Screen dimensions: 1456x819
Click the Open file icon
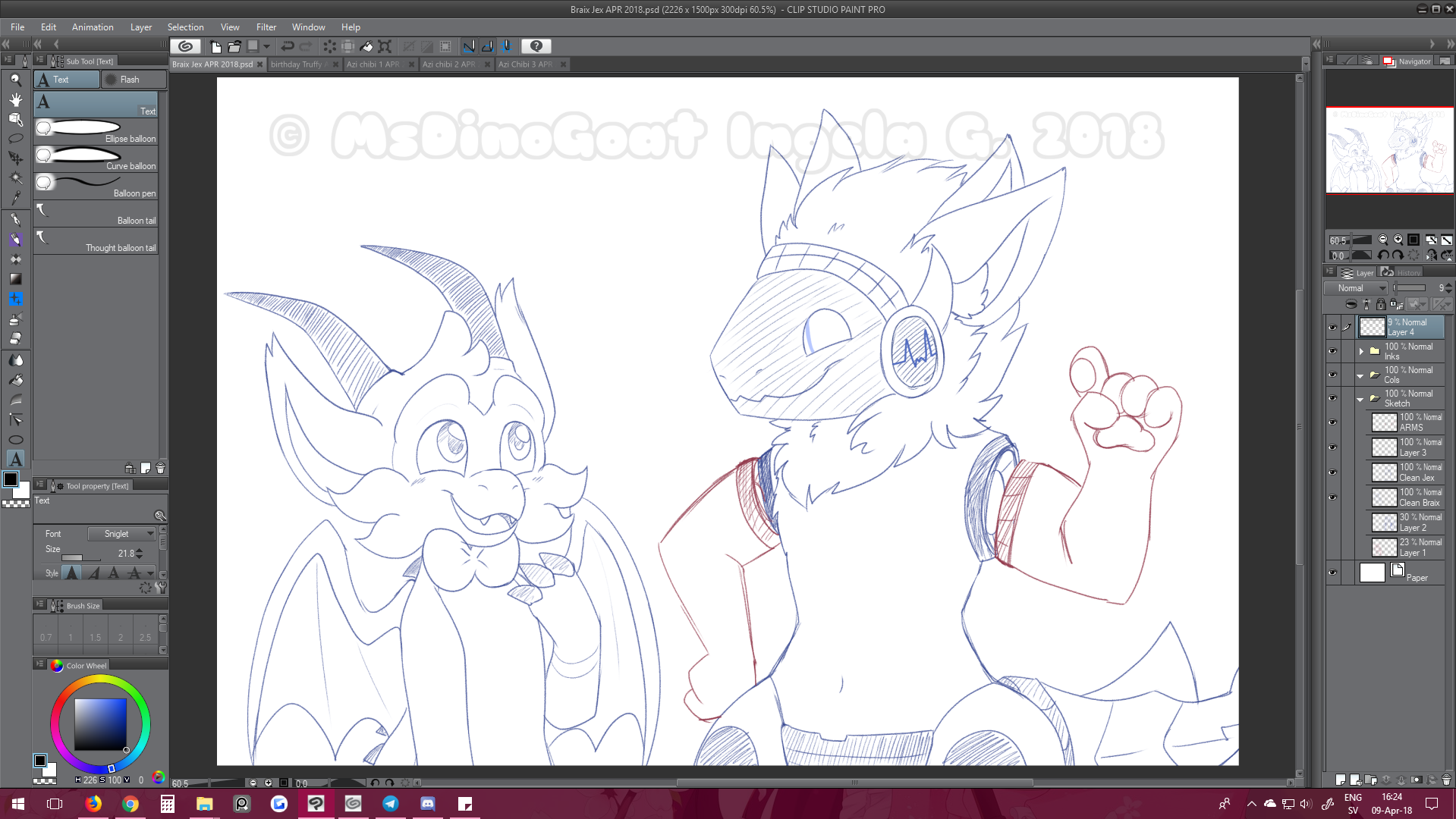[234, 46]
